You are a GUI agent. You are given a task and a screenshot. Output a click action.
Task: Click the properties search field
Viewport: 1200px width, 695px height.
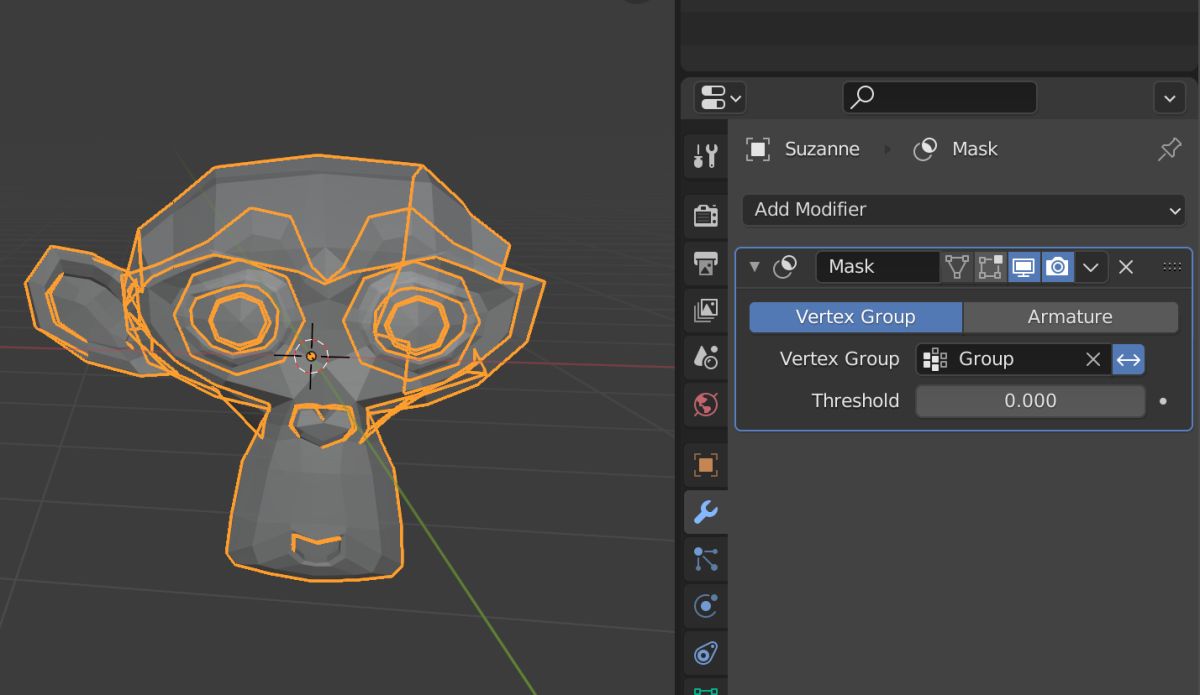(940, 97)
